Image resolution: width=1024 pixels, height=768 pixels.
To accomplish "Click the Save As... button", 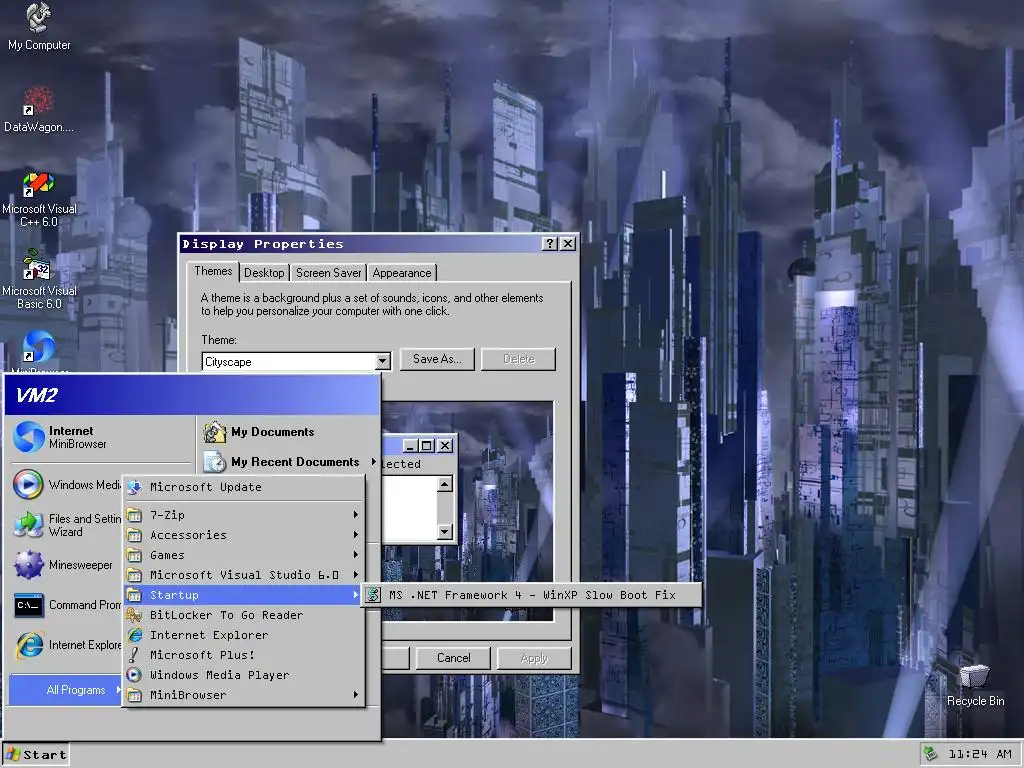I will coord(437,359).
